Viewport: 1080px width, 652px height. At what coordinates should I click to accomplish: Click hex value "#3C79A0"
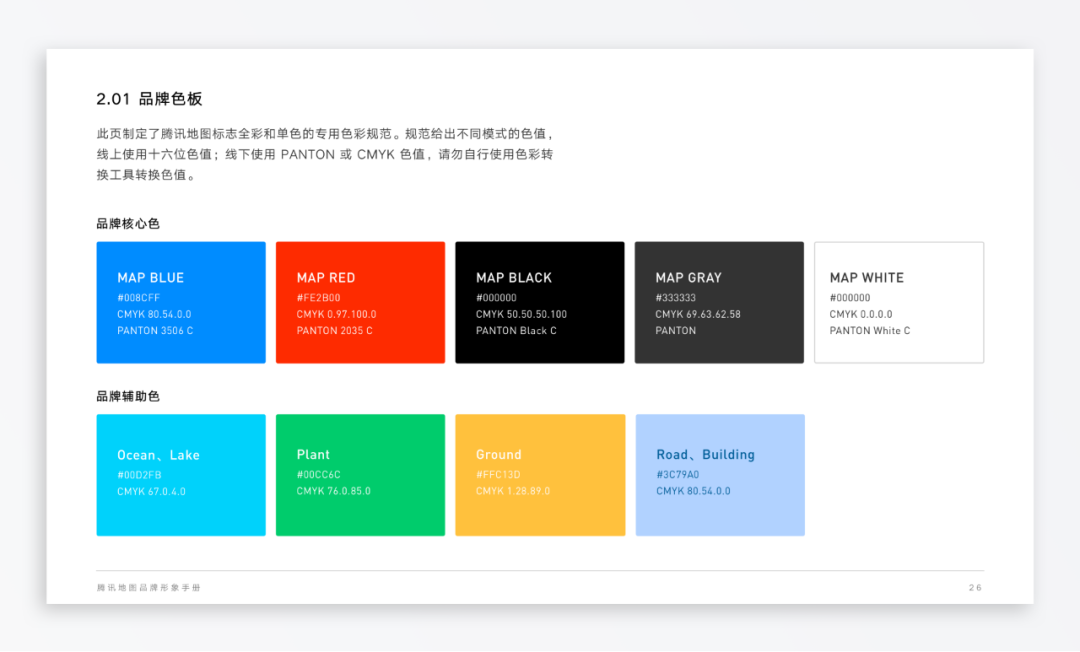tap(678, 475)
